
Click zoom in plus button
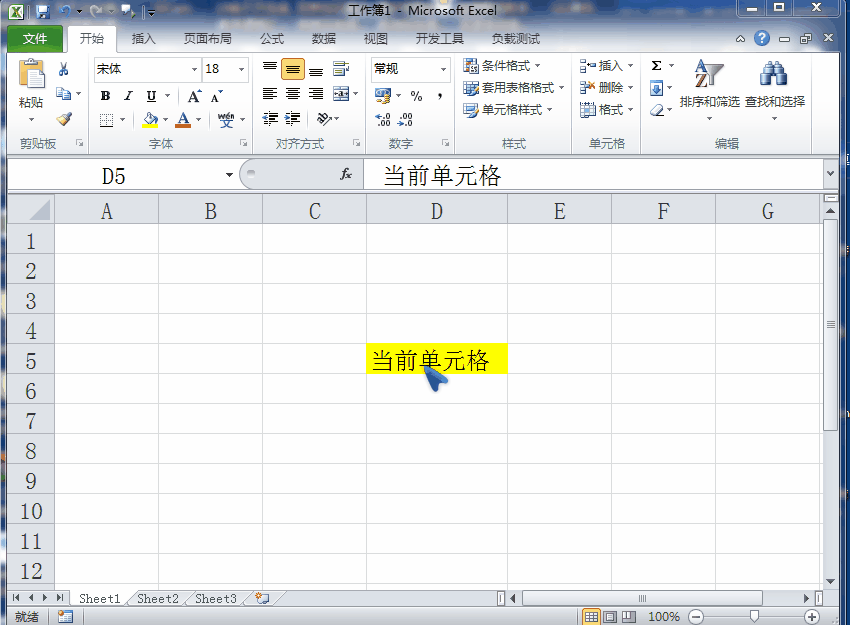point(812,616)
